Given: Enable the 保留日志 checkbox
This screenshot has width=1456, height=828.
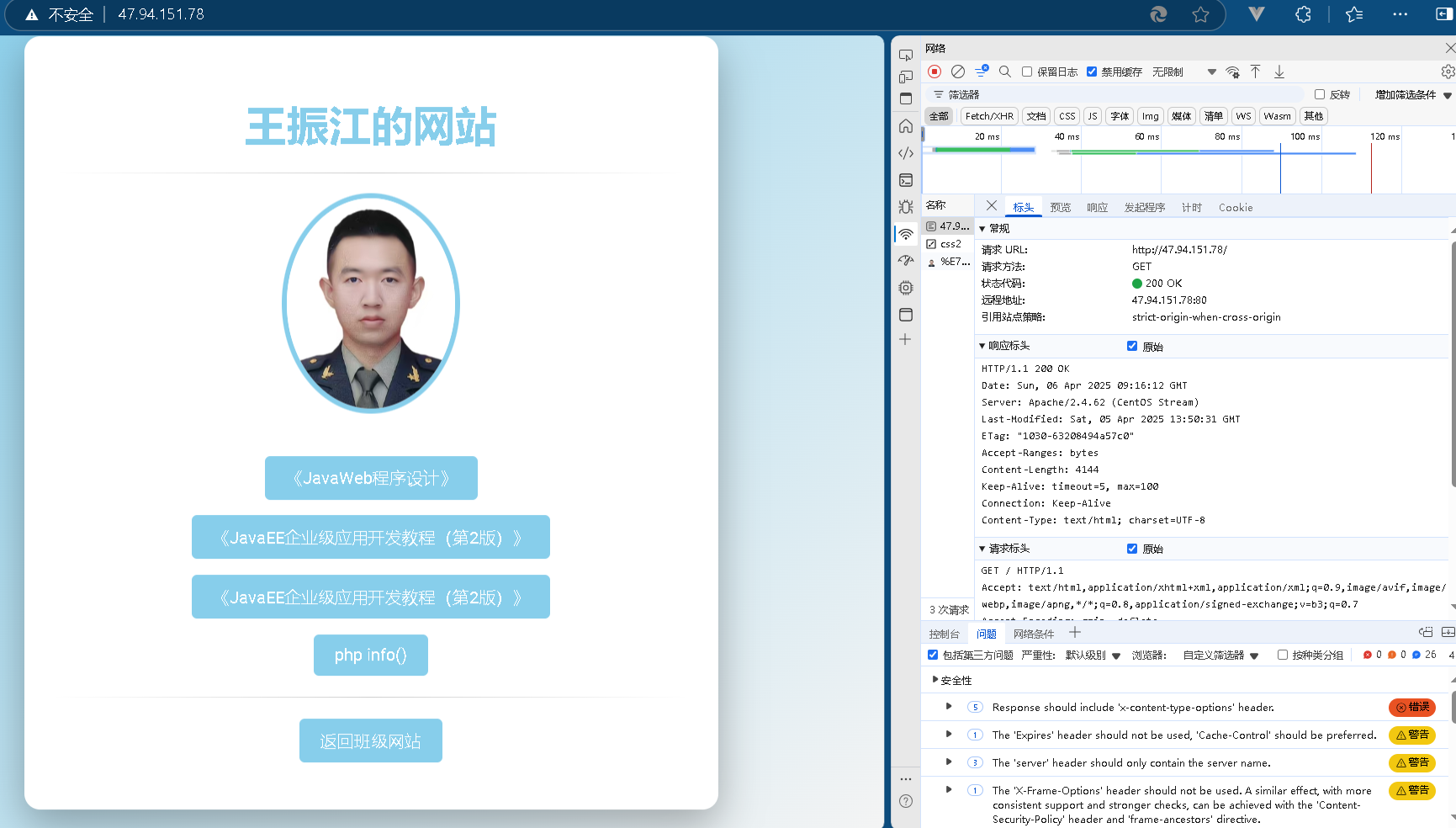Looking at the screenshot, I should point(1027,72).
